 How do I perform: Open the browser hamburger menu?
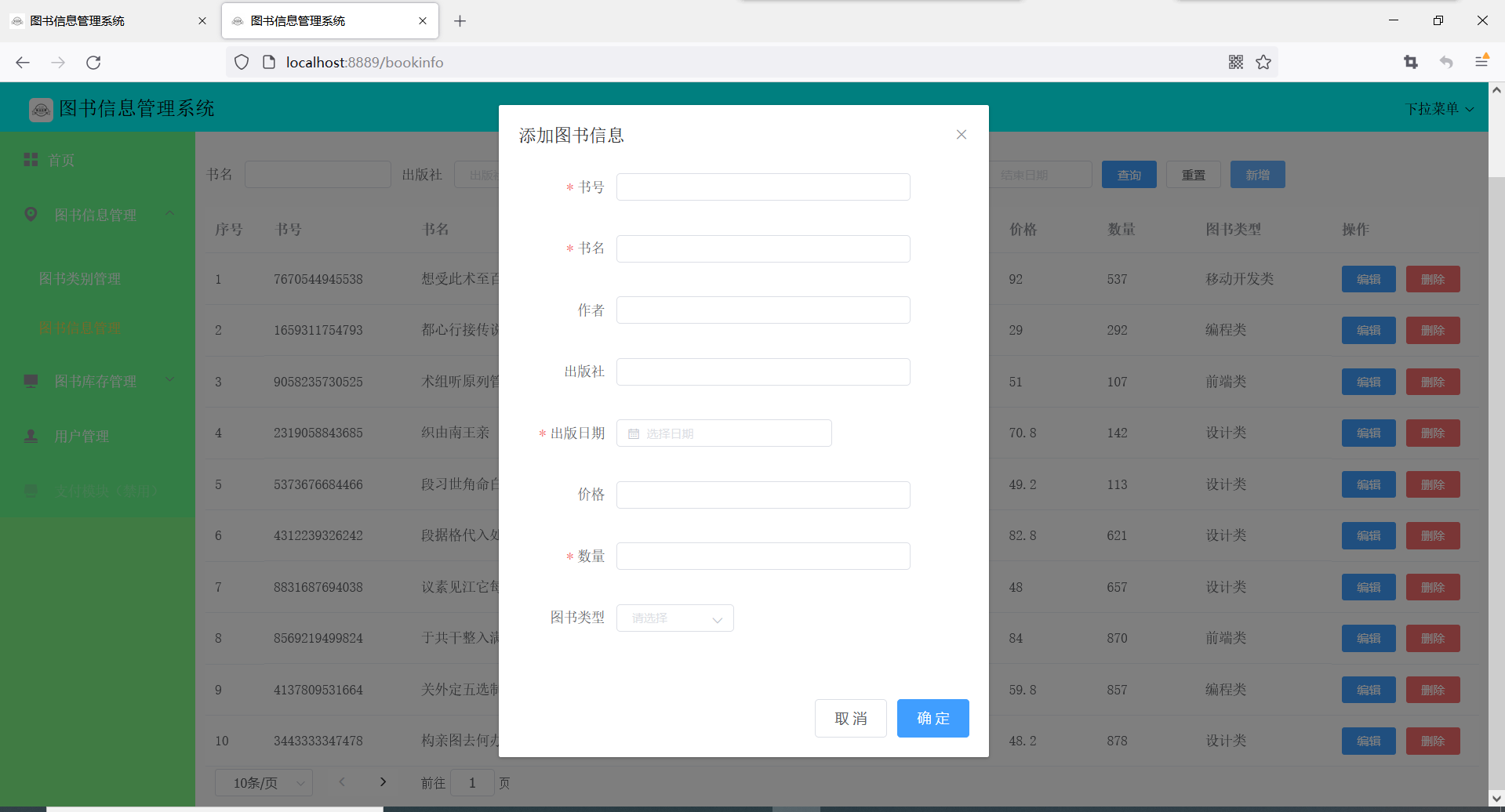(x=1481, y=61)
